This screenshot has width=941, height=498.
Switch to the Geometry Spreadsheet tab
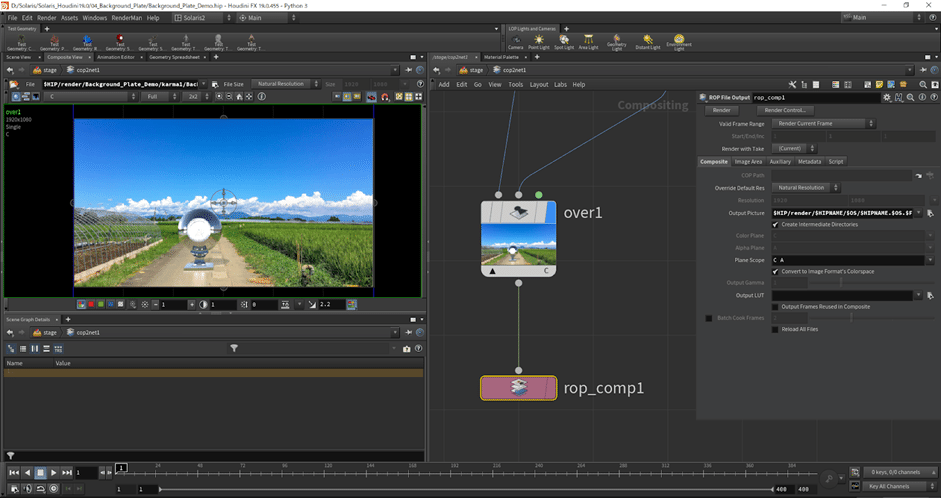tap(174, 57)
